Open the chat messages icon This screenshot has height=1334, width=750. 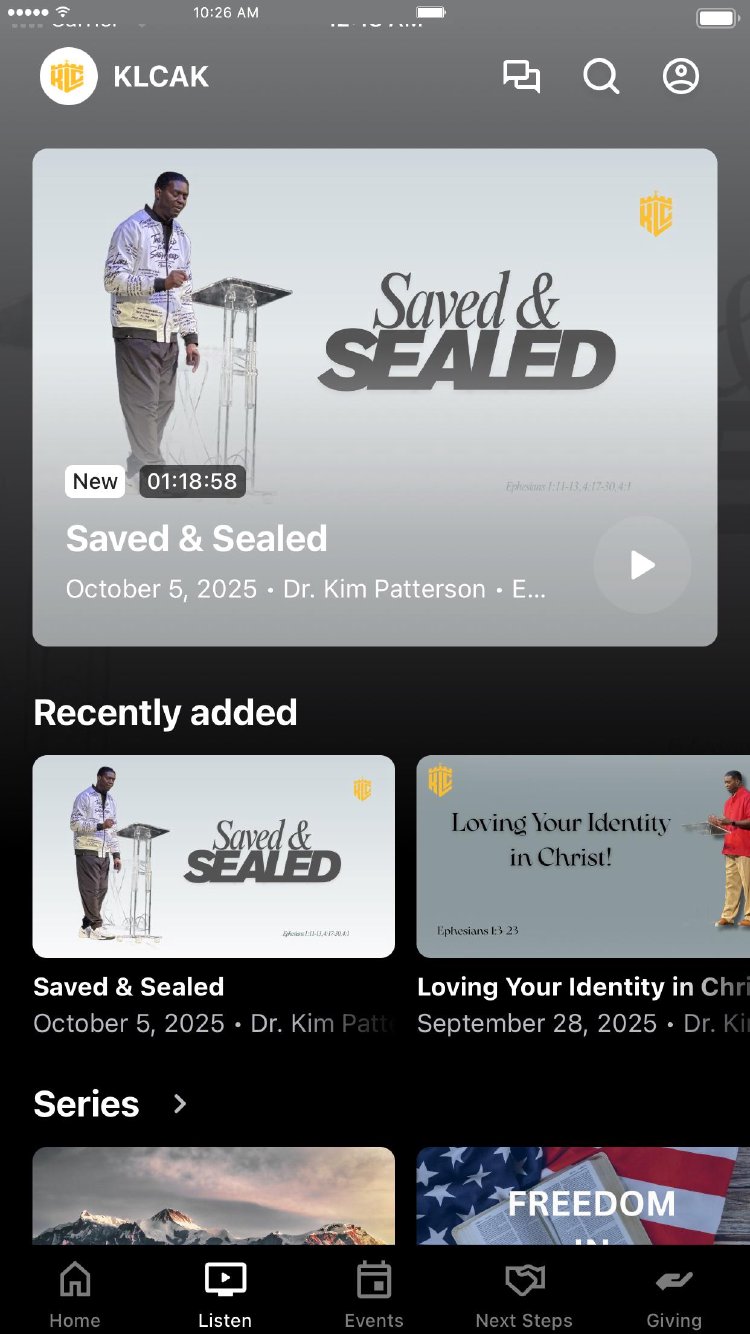521,77
